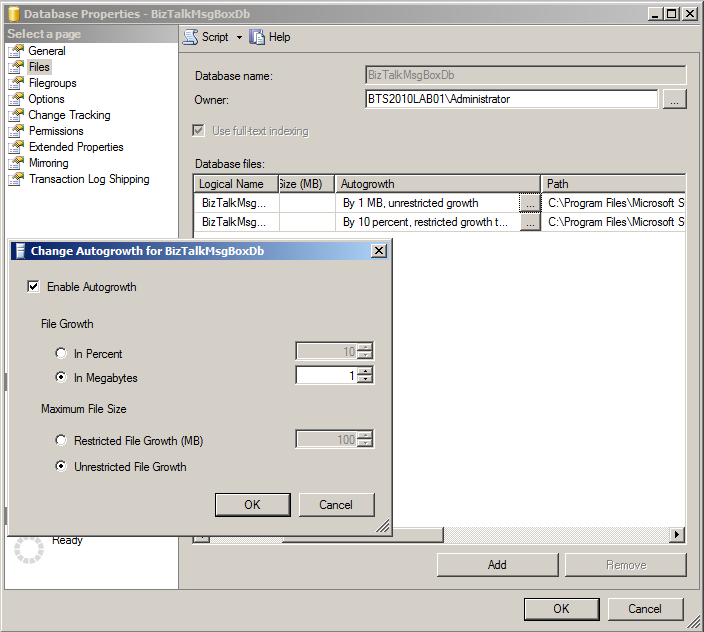Screen dimensions: 704x632
Task: Click the Help toolbar icon
Action: [x=258, y=37]
